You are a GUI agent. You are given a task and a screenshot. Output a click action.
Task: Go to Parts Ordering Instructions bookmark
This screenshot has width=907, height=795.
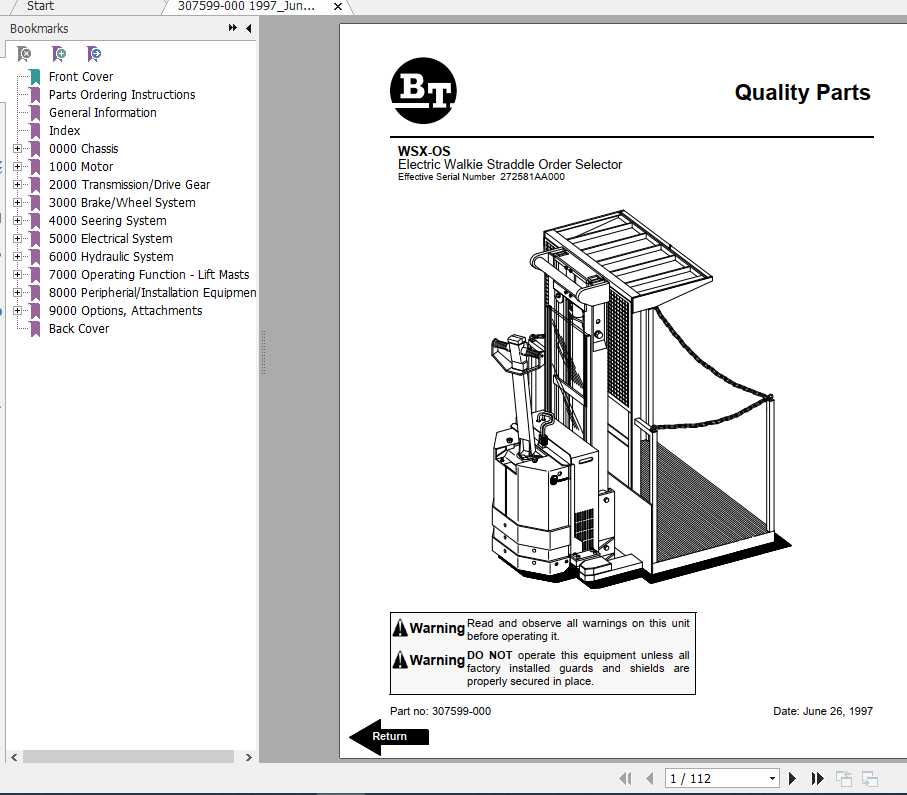pos(121,94)
